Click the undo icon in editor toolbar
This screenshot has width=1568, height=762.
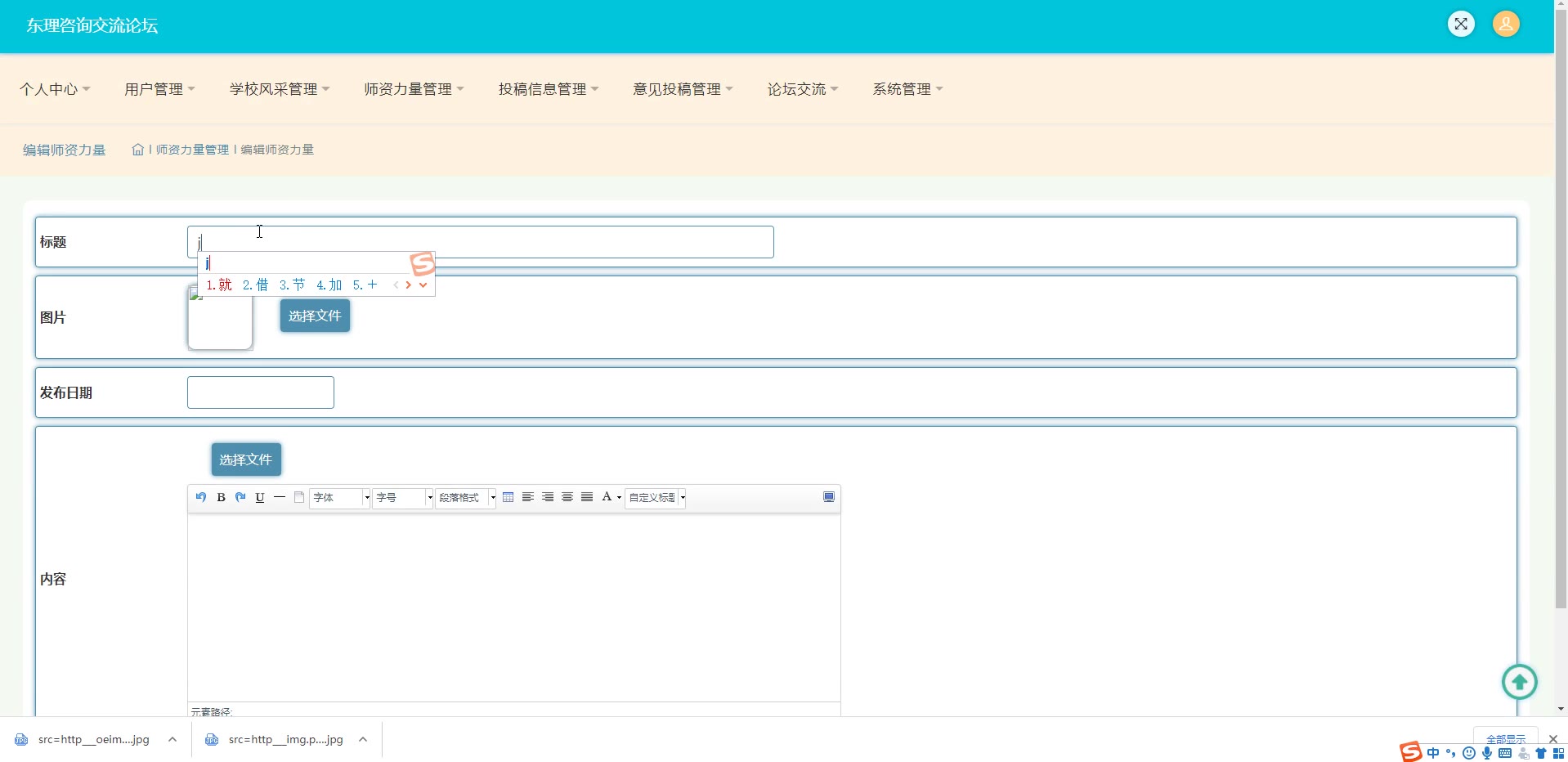pos(201,497)
